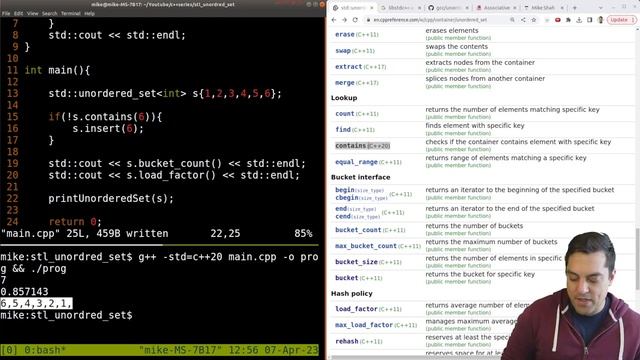Image resolution: width=640 pixels, height=360 pixels.
Task: Click the address bar URL field
Action: [430, 20]
